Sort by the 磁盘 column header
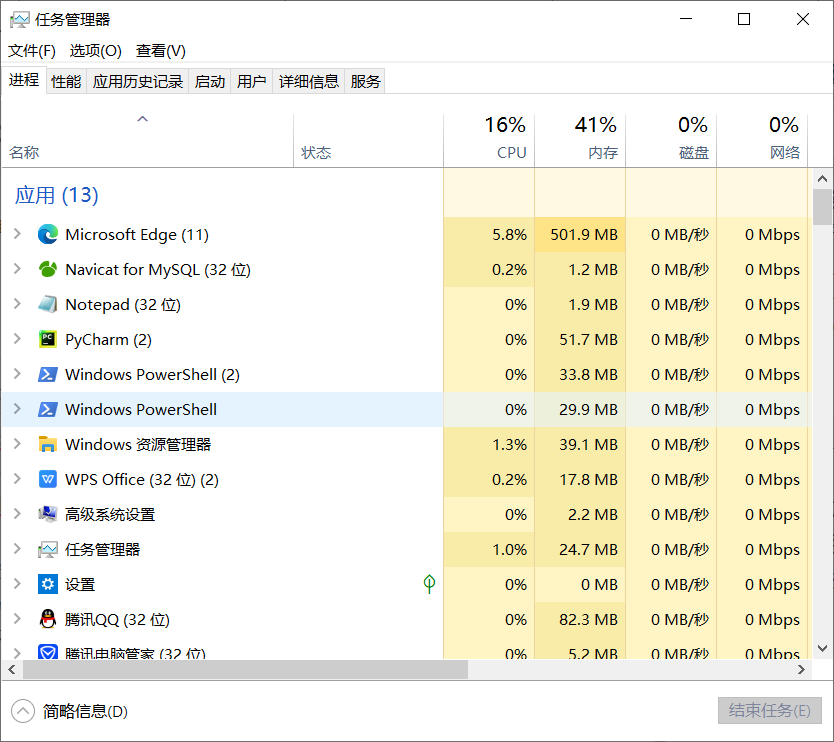Screen dimensions: 834x742 point(671,140)
